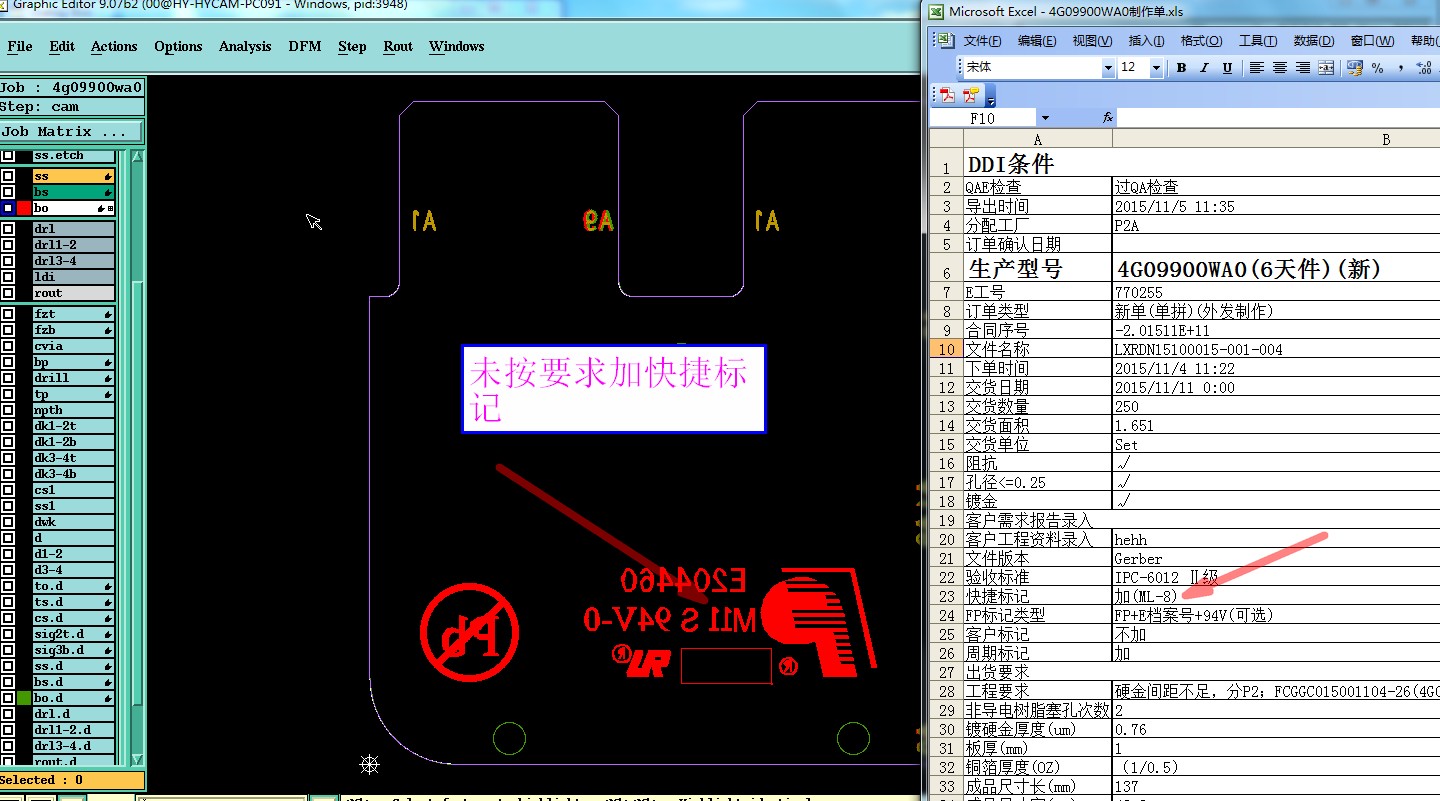
Task: Click cell containing 2015/11/5 11:35
Action: click(1276, 206)
